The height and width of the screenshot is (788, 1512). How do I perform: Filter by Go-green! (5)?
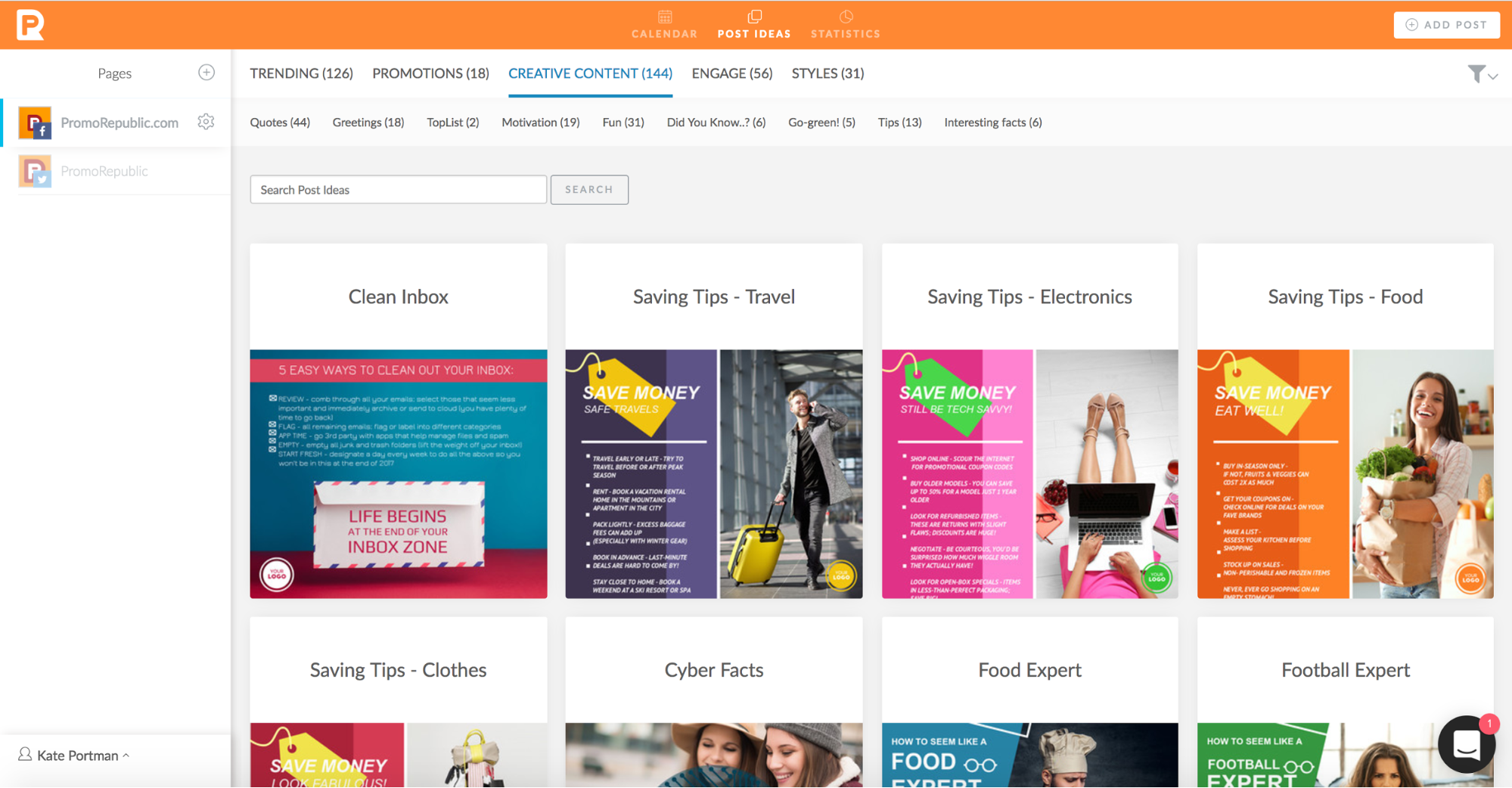pos(821,123)
